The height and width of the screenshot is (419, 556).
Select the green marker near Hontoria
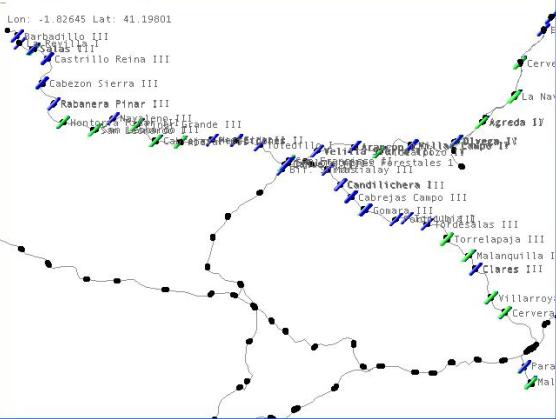(63, 122)
